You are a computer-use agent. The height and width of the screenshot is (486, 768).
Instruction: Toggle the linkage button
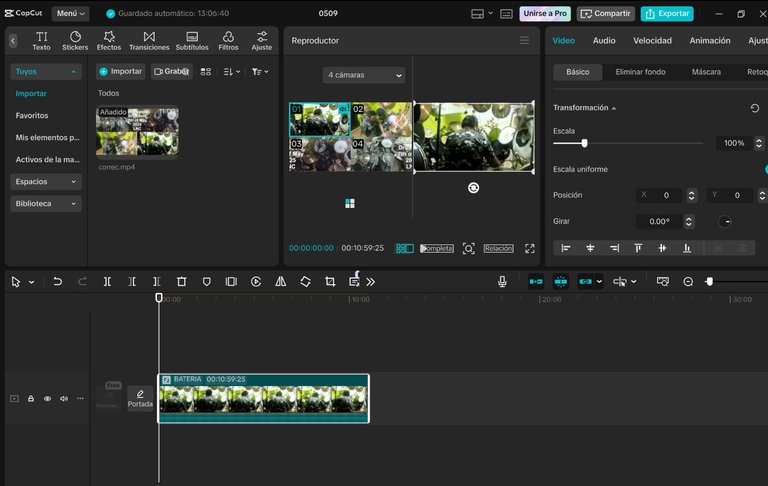pyautogui.click(x=585, y=282)
